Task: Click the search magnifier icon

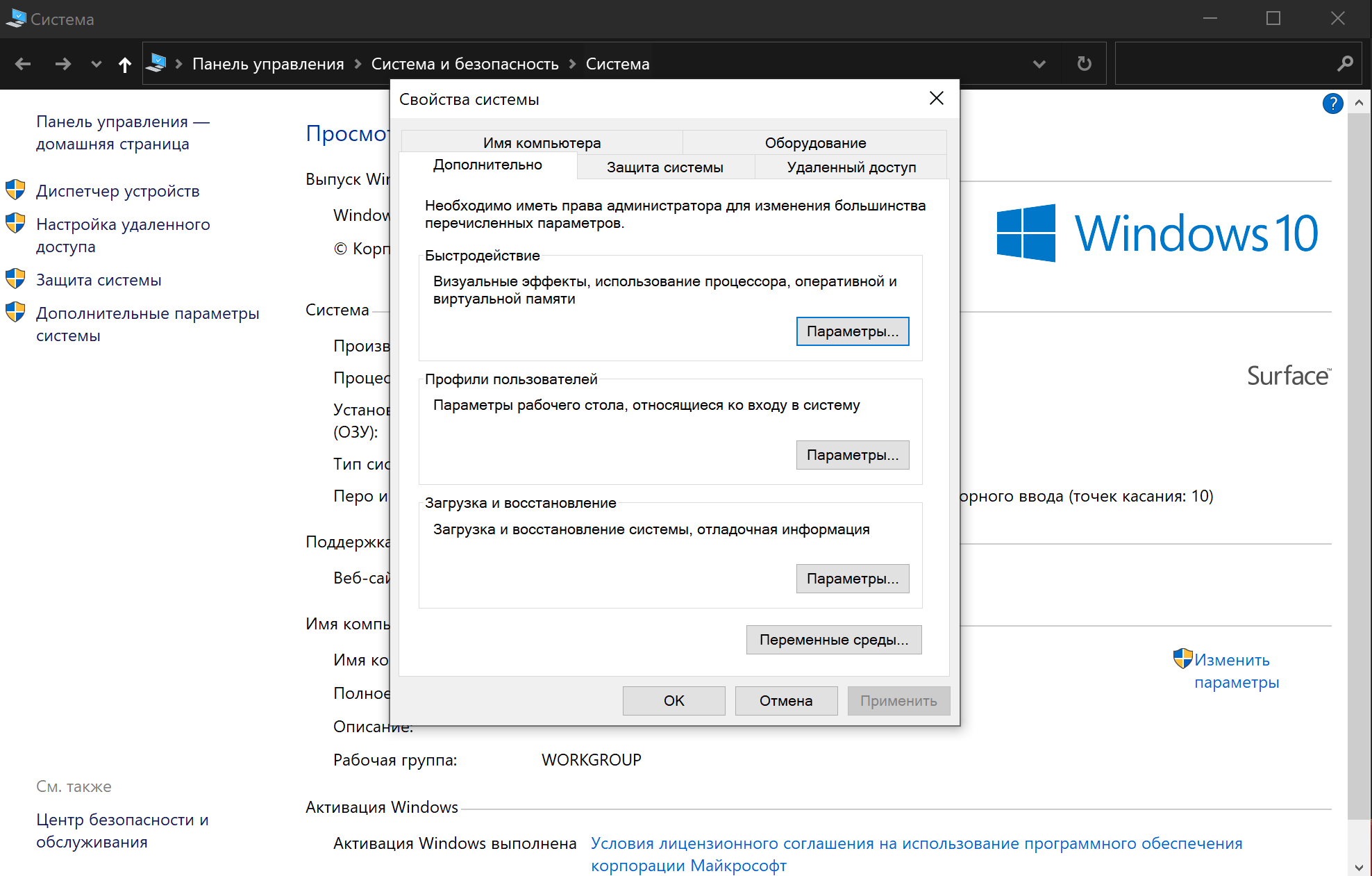Action: click(x=1345, y=64)
